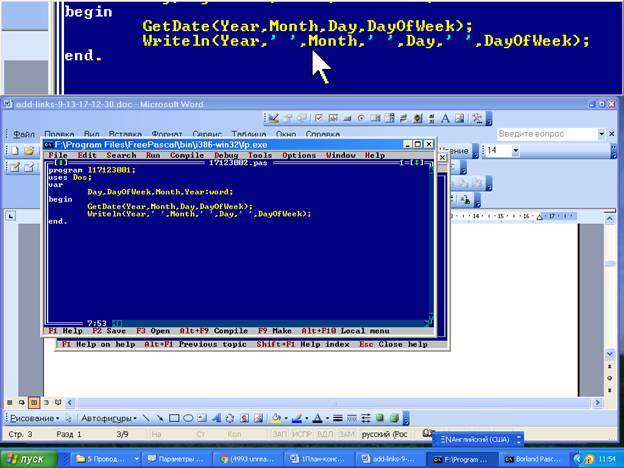Select the Oval drawing tool
Screen dimensions: 624x468
[188, 418]
